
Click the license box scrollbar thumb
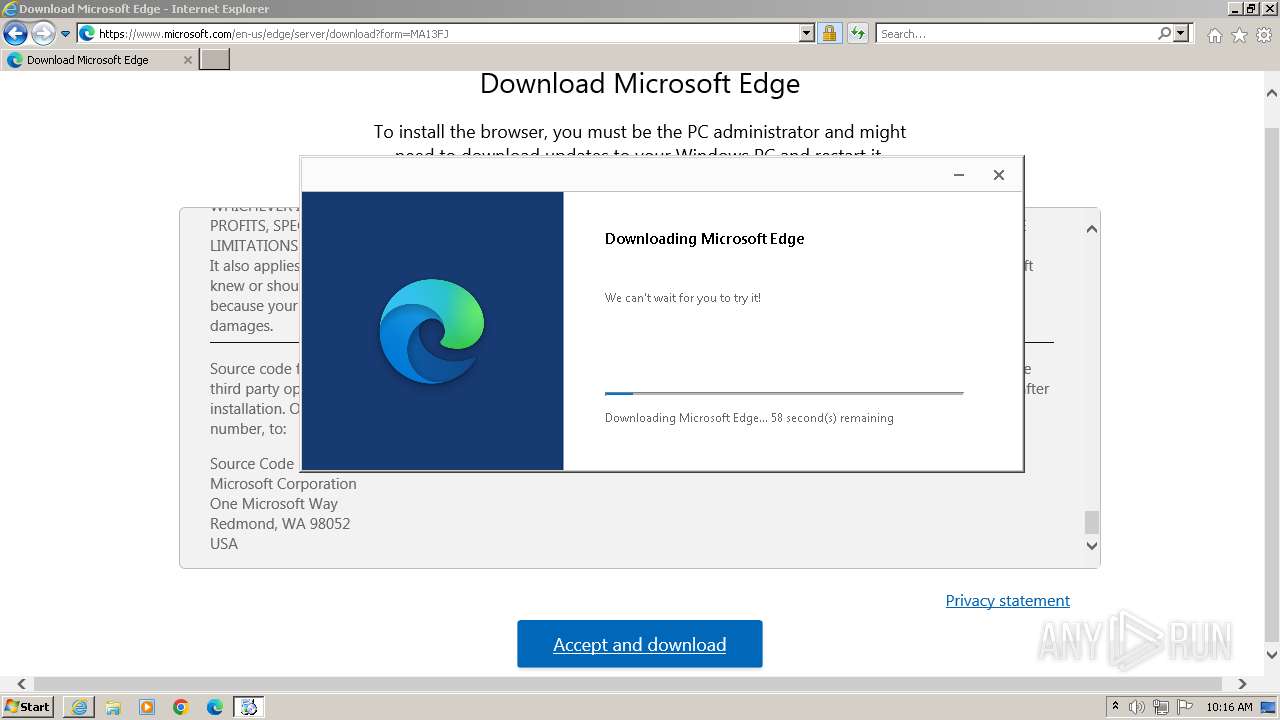point(1091,522)
